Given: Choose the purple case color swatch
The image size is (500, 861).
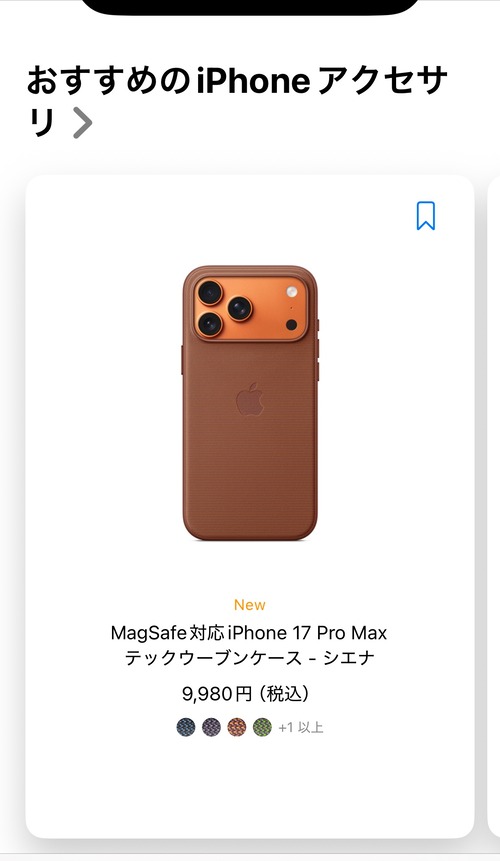Looking at the screenshot, I should [x=211, y=728].
